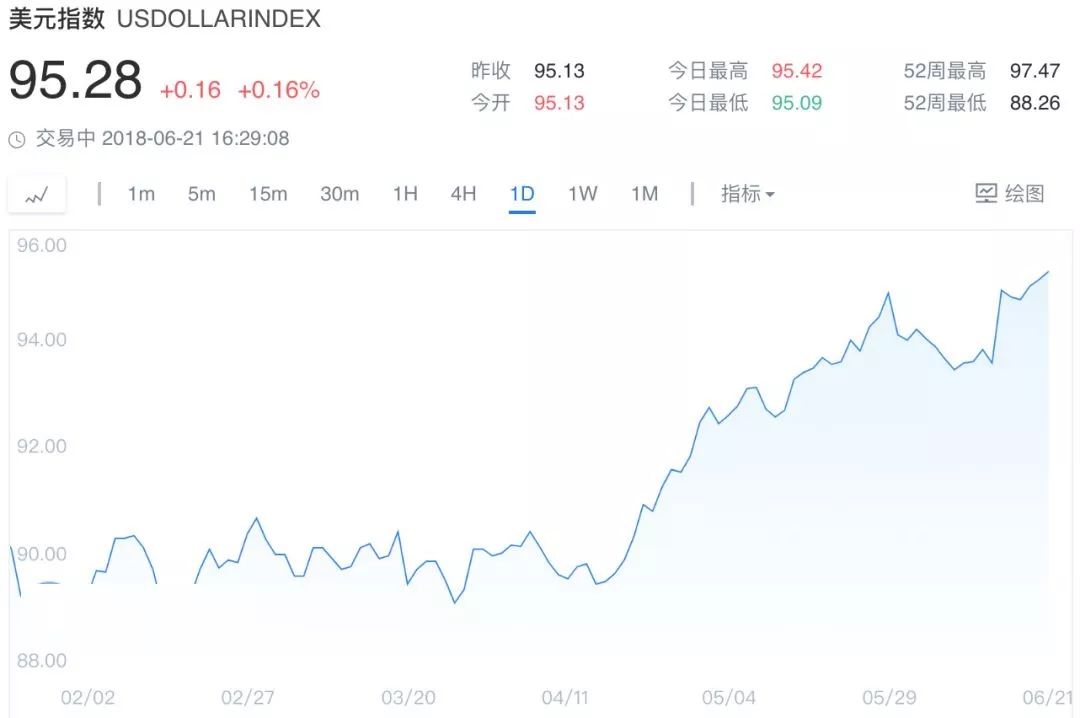Click the 52周最高 value 97.47
This screenshot has height=718, width=1080.
tap(1034, 71)
